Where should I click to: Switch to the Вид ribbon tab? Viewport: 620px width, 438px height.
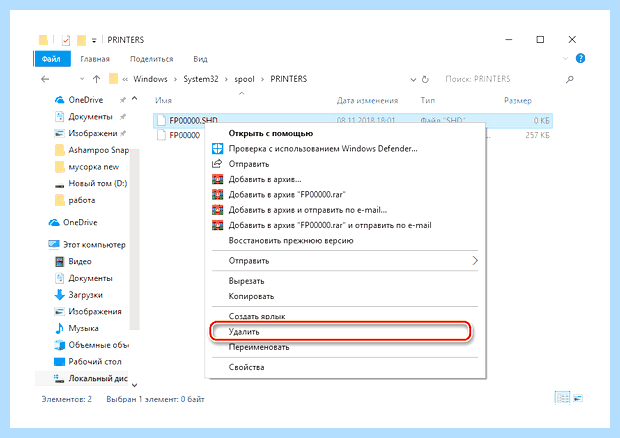pyautogui.click(x=200, y=59)
